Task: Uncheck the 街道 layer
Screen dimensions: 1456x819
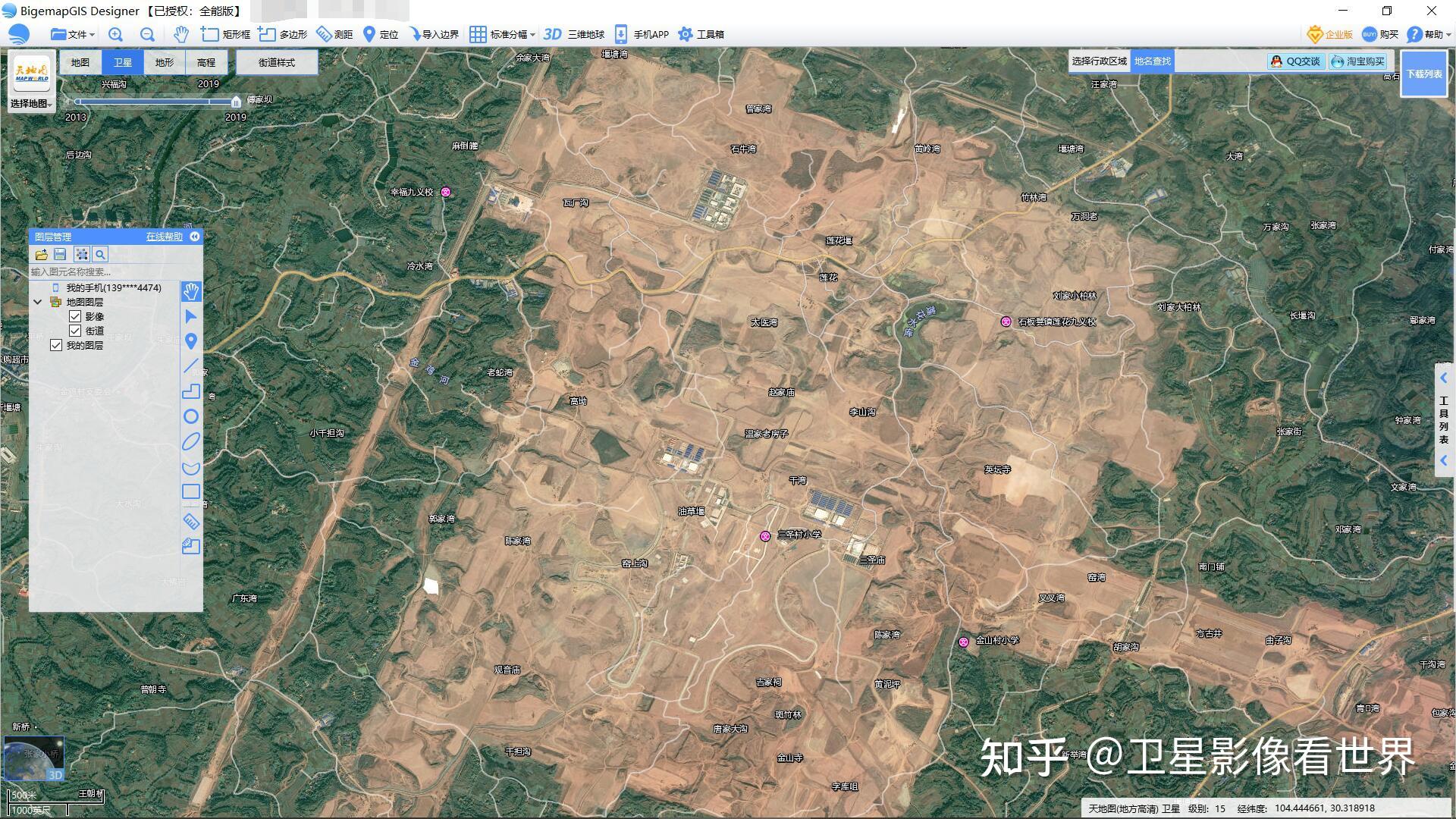Action: (75, 330)
